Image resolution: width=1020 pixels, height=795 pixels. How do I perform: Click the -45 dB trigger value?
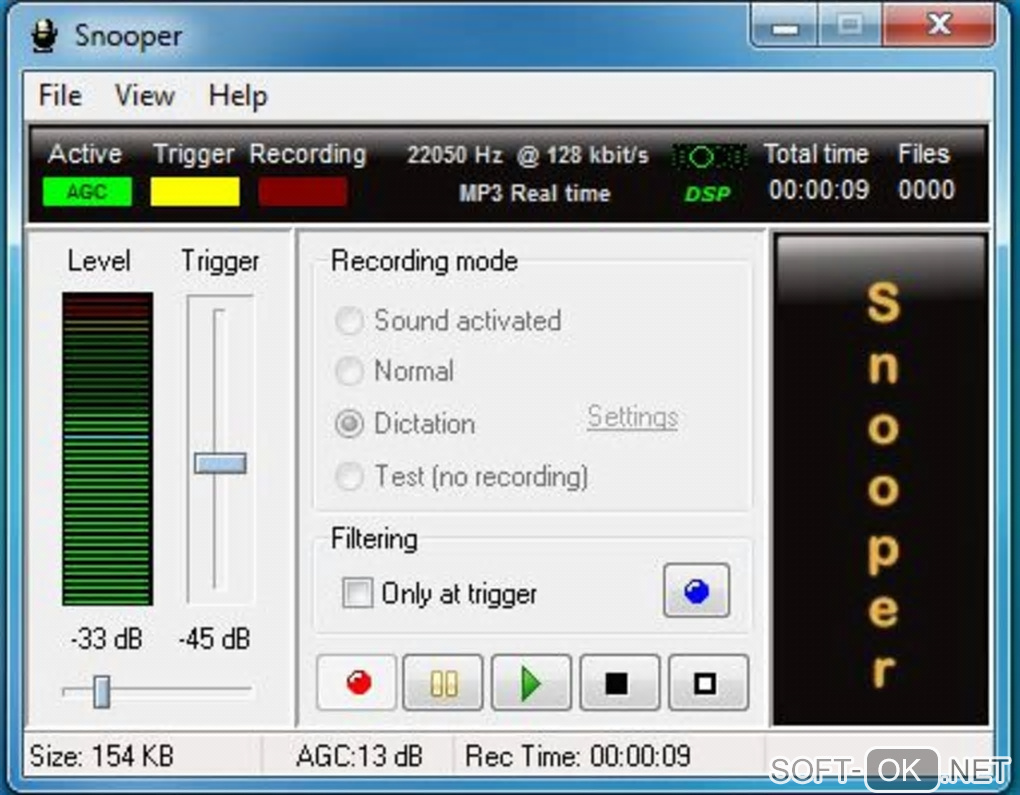tap(215, 638)
